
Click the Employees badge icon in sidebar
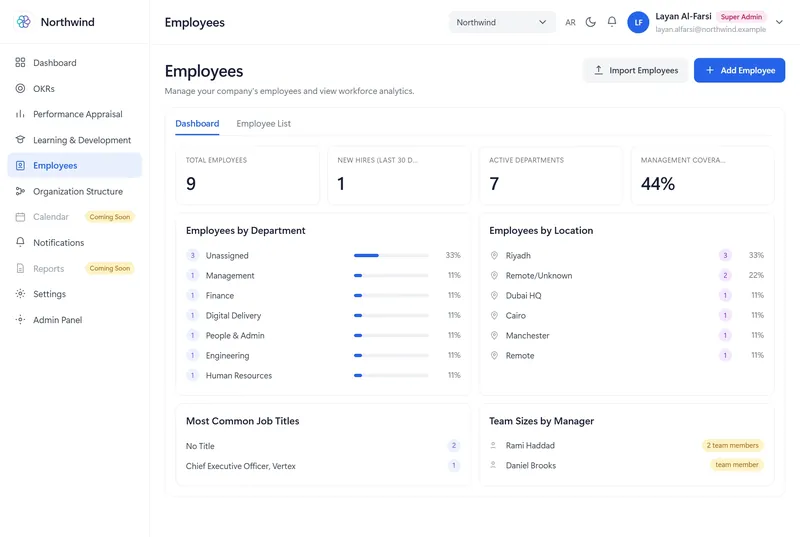click(x=20, y=165)
